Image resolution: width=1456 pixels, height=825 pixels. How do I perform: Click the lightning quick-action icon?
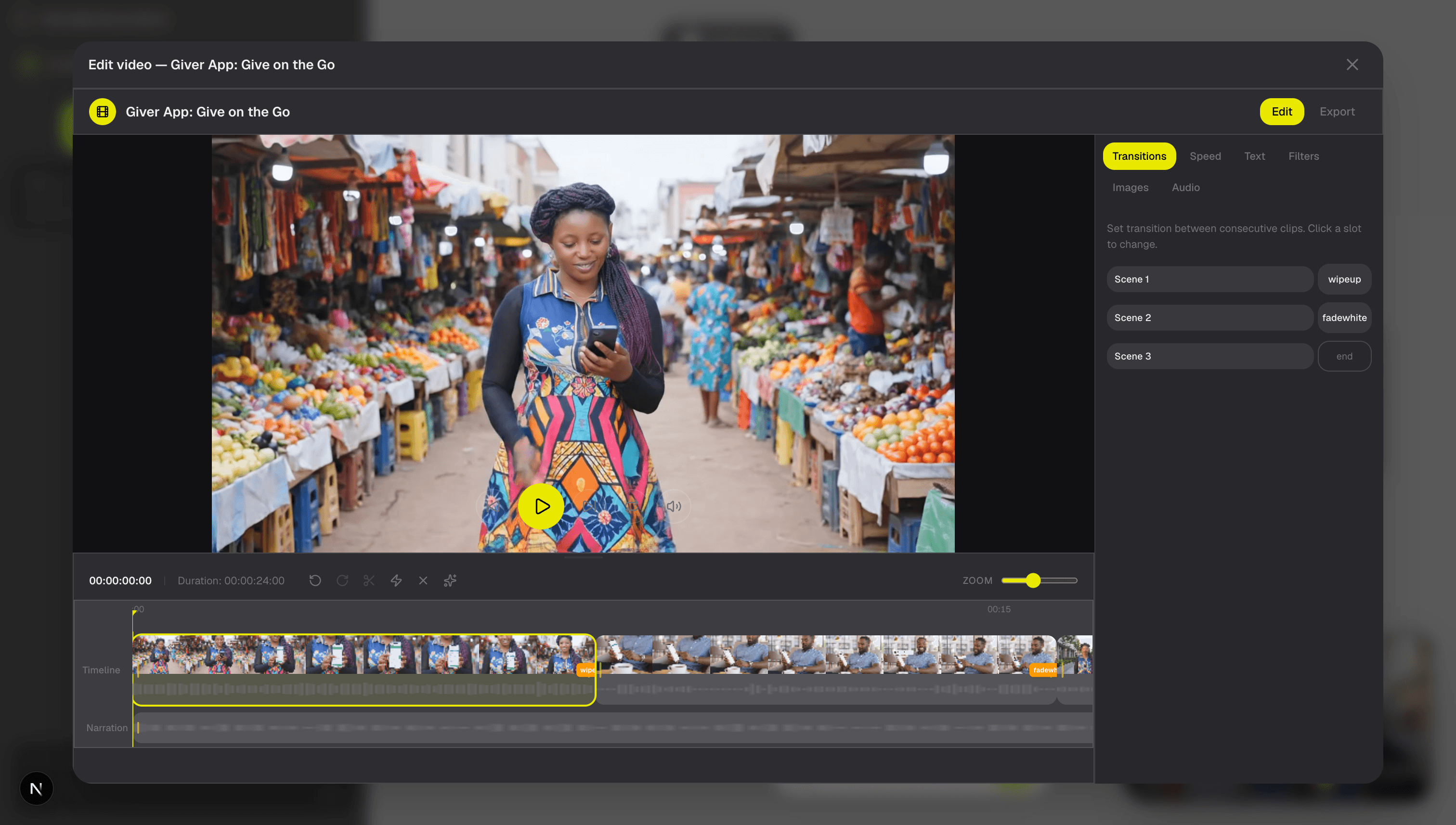click(396, 580)
